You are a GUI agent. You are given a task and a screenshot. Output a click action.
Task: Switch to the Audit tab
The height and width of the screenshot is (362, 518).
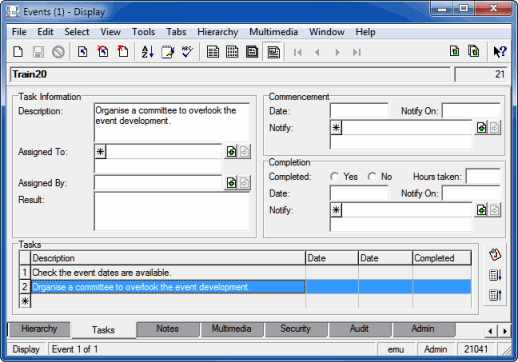[359, 329]
